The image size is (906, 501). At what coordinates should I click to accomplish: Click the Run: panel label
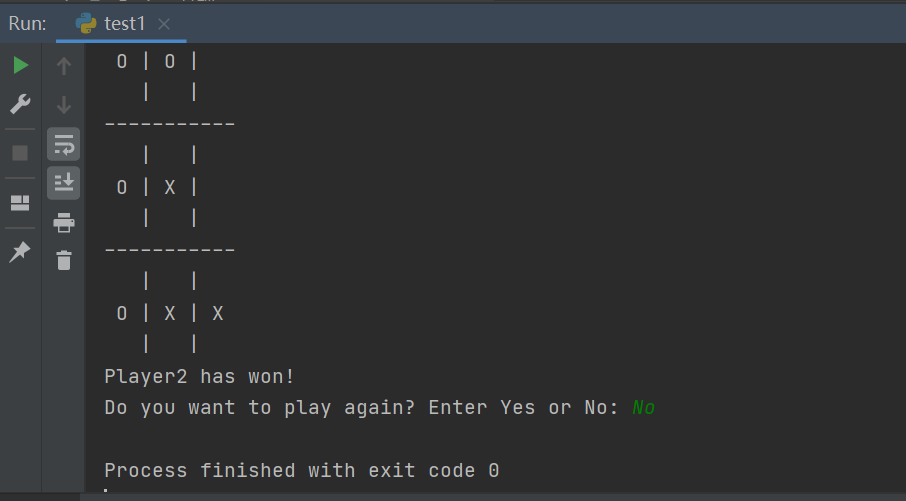[27, 24]
